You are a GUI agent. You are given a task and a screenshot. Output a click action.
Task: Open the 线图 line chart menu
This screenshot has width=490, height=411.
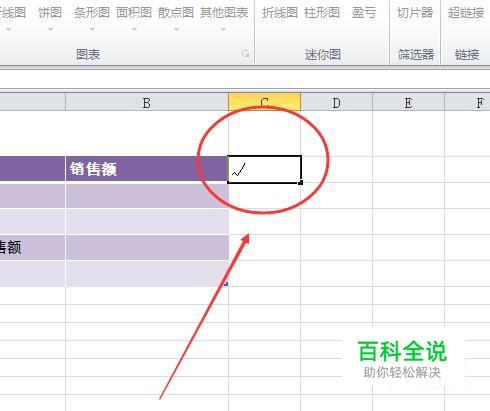13,13
